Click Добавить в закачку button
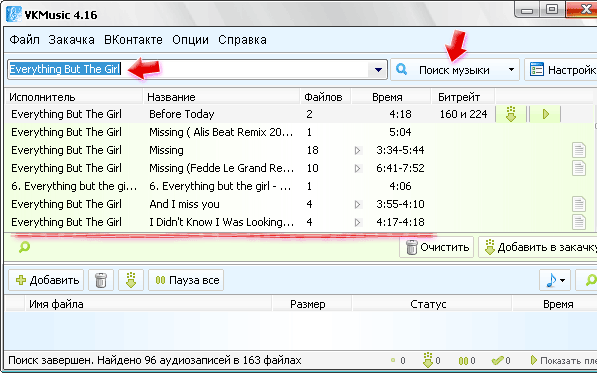This screenshot has height=373, width=597. (x=538, y=247)
